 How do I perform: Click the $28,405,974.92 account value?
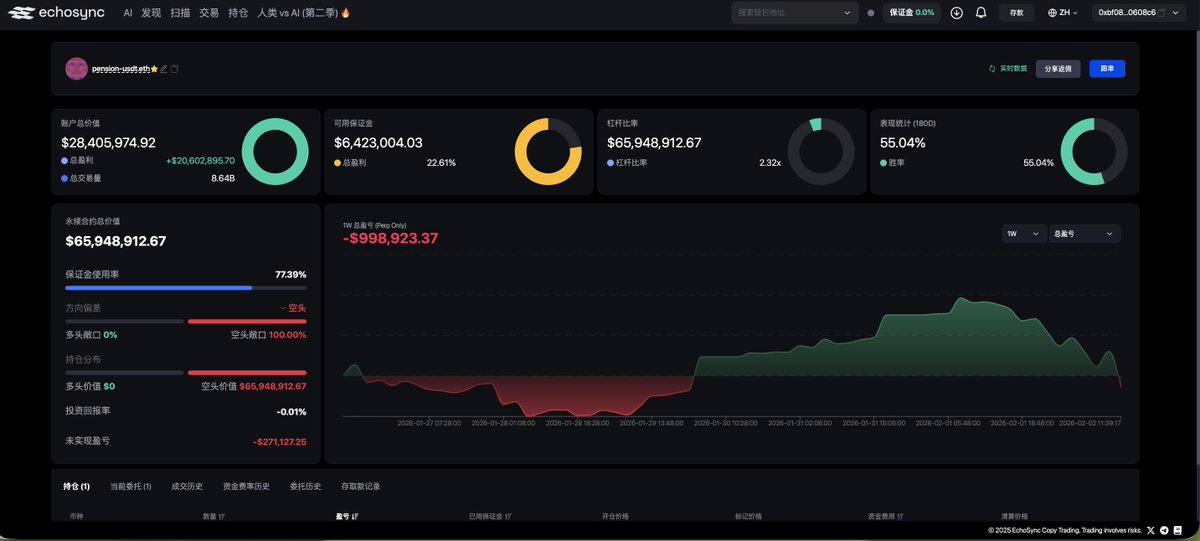108,143
